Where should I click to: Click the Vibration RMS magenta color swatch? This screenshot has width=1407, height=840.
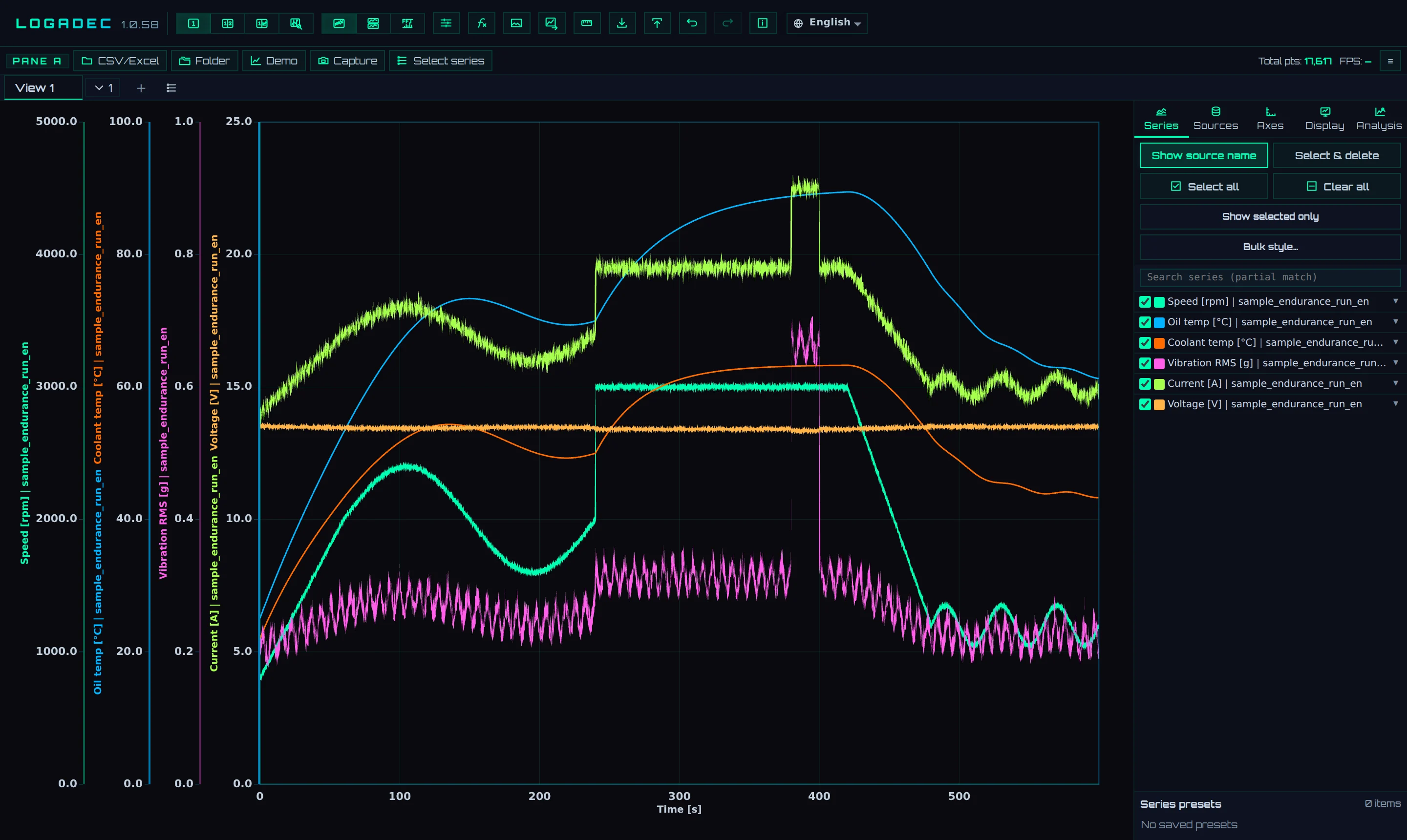tap(1159, 363)
